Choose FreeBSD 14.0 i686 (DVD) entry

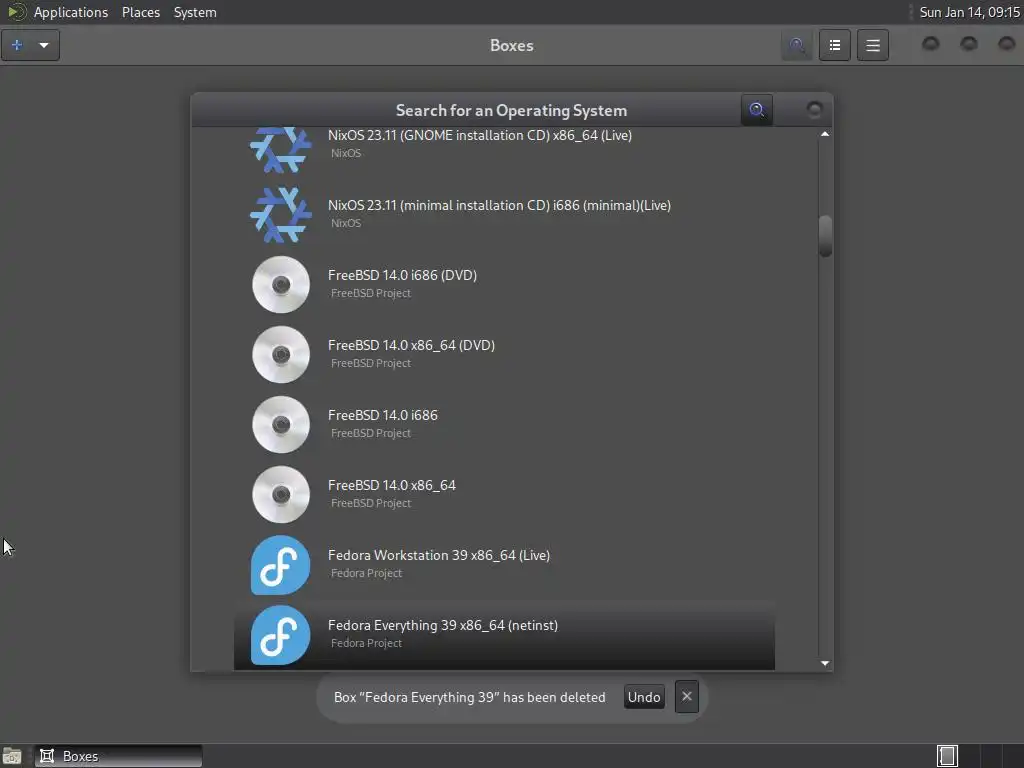(x=402, y=275)
